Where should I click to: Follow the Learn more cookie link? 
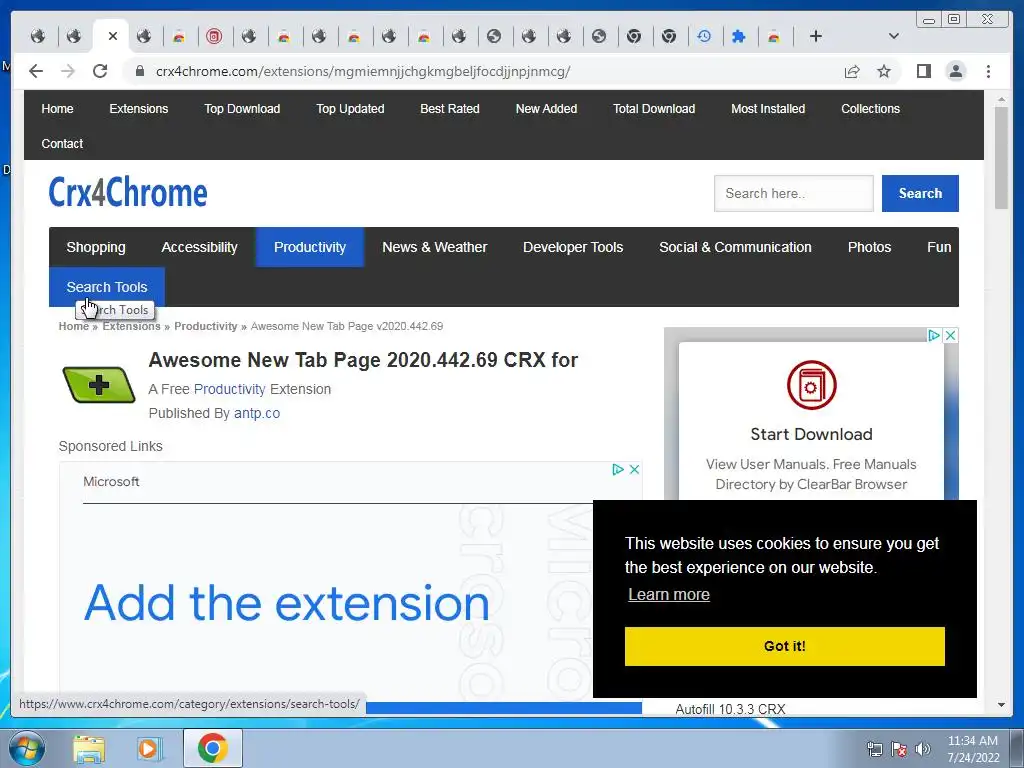669,594
